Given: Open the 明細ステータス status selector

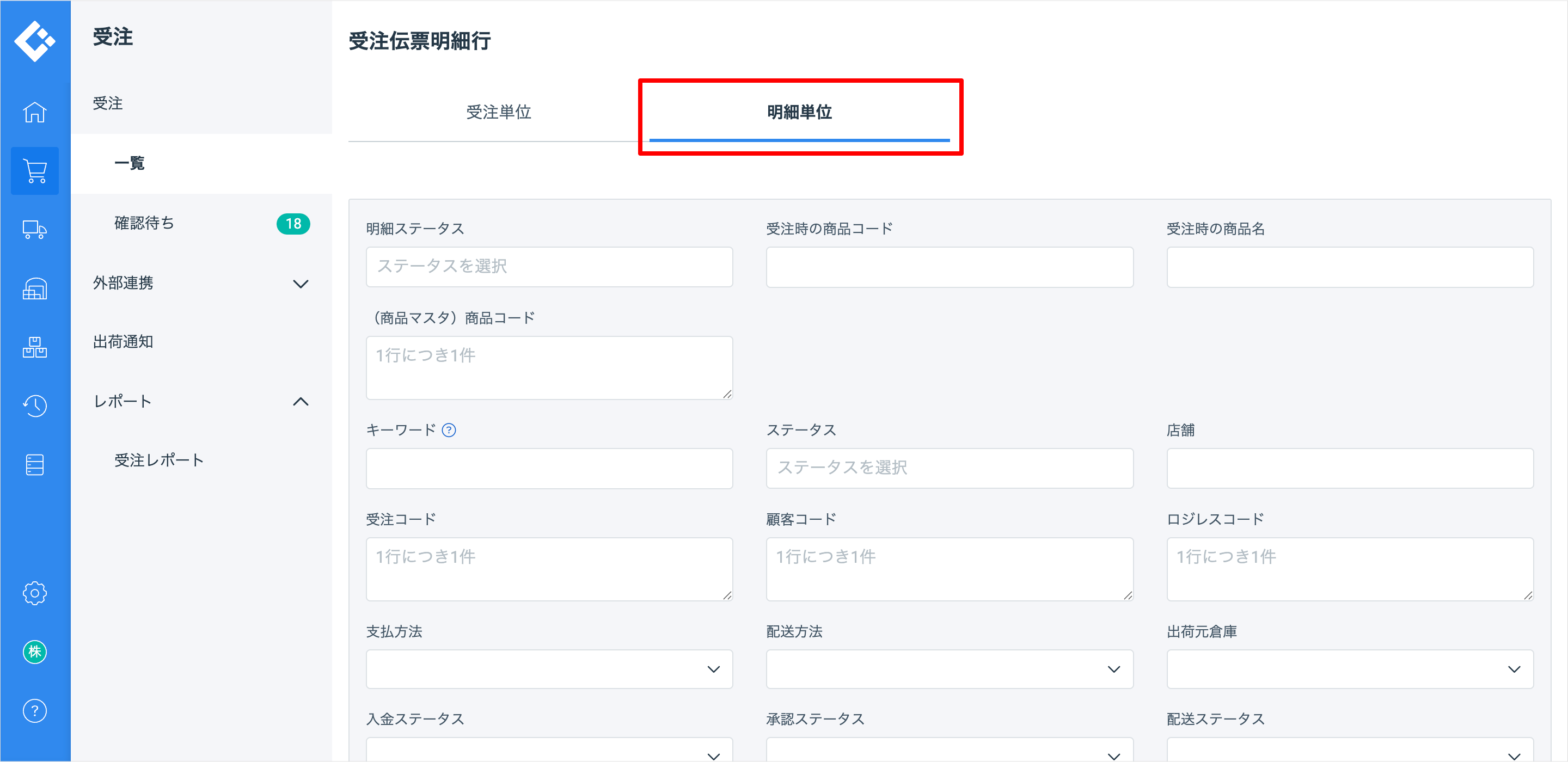Looking at the screenshot, I should pos(549,267).
